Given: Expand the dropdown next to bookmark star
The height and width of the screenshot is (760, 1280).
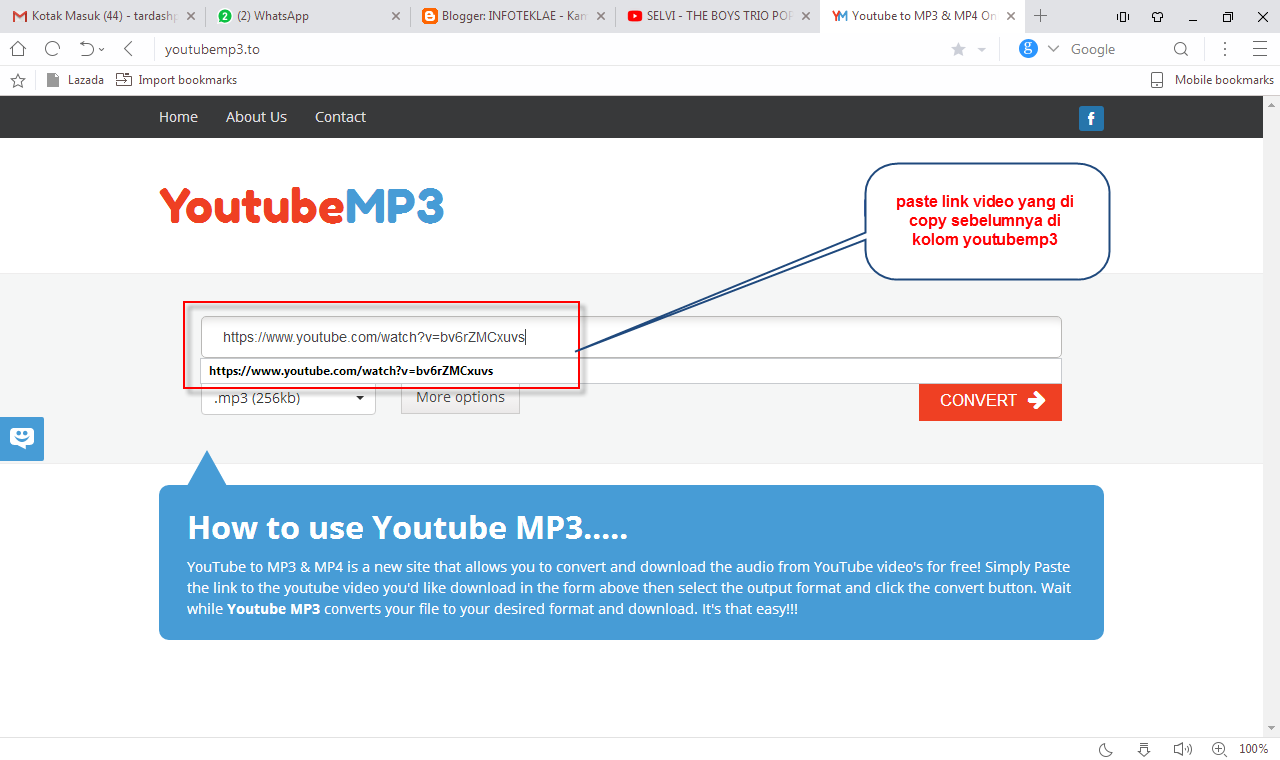Looking at the screenshot, I should click(x=982, y=49).
